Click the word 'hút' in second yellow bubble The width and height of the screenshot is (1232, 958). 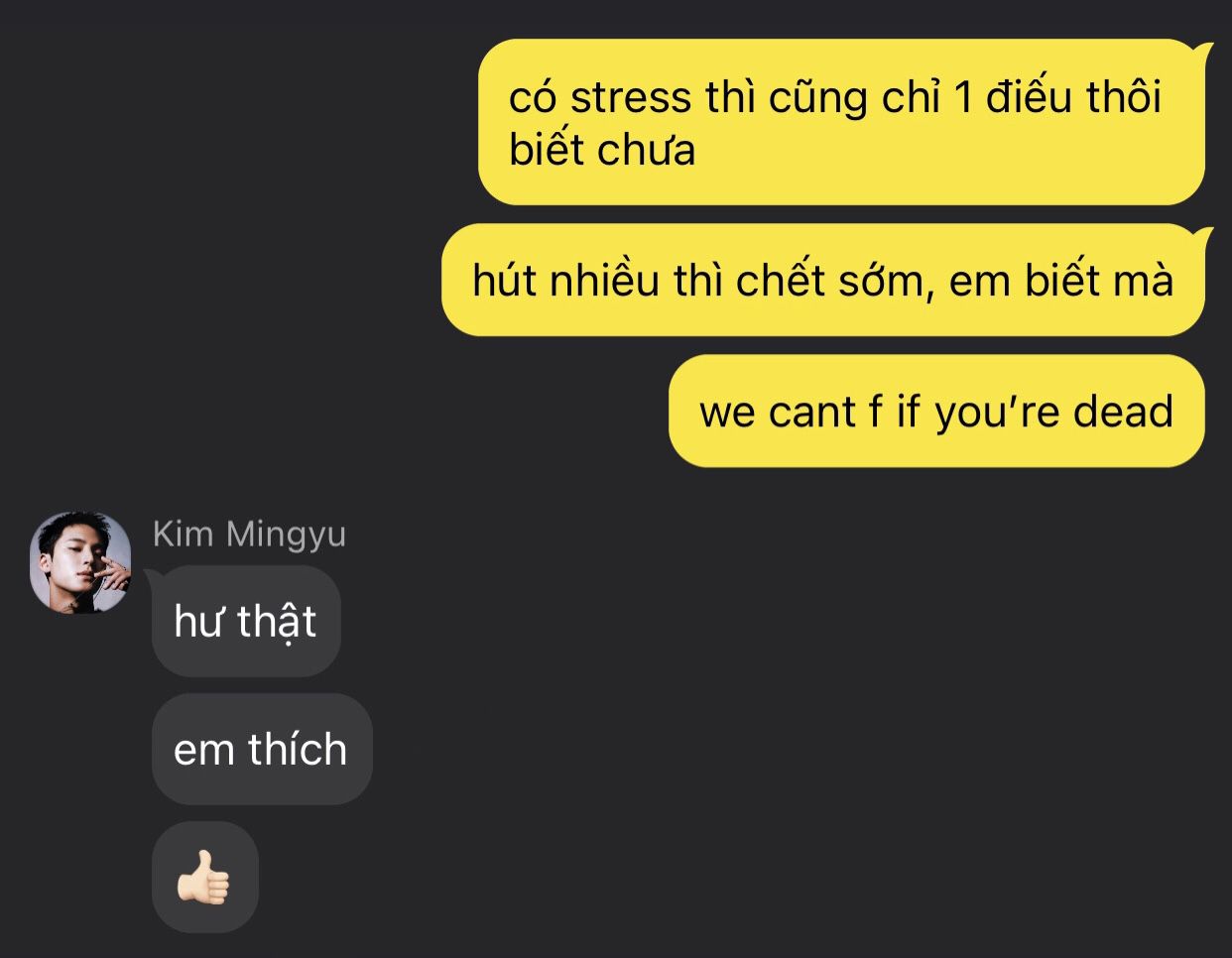504,281
